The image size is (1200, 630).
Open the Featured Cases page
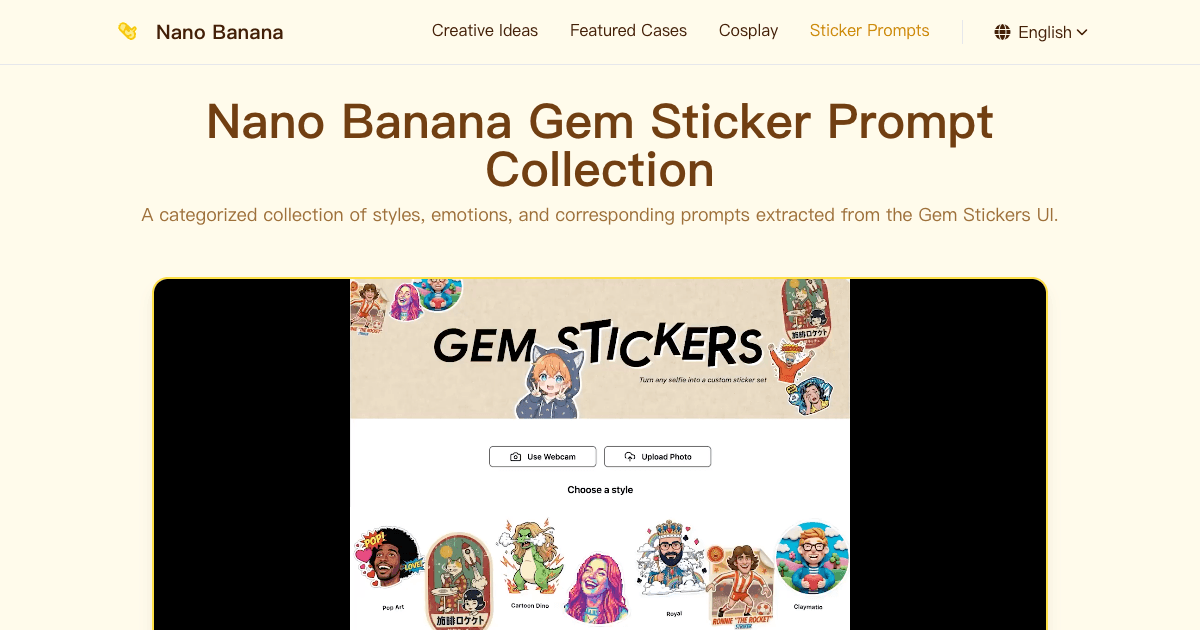pyautogui.click(x=628, y=31)
